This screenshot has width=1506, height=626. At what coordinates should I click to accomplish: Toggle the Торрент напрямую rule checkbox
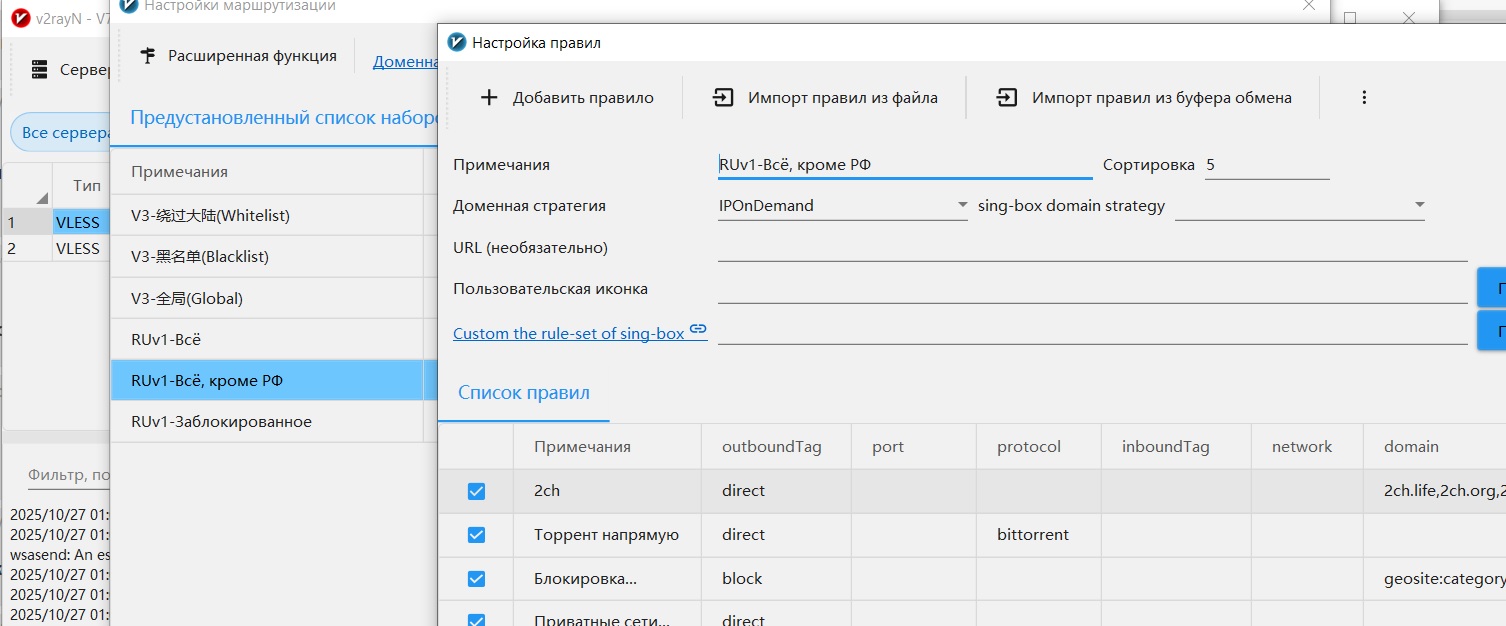(476, 535)
